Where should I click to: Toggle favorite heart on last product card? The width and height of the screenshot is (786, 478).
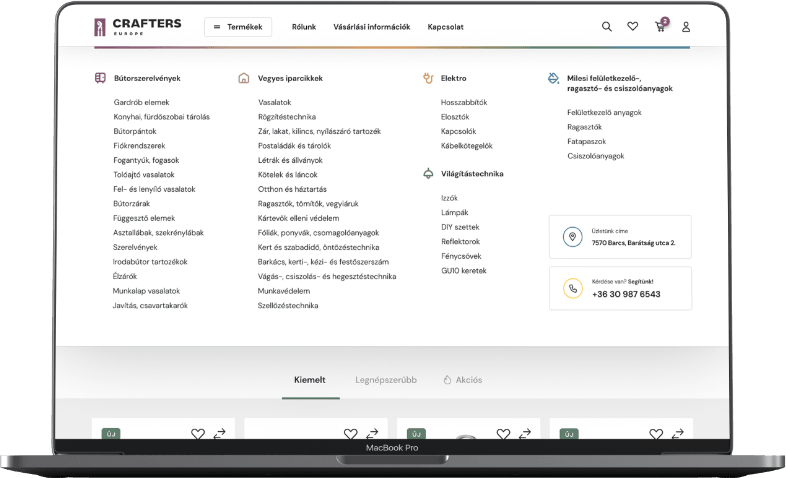click(x=656, y=434)
